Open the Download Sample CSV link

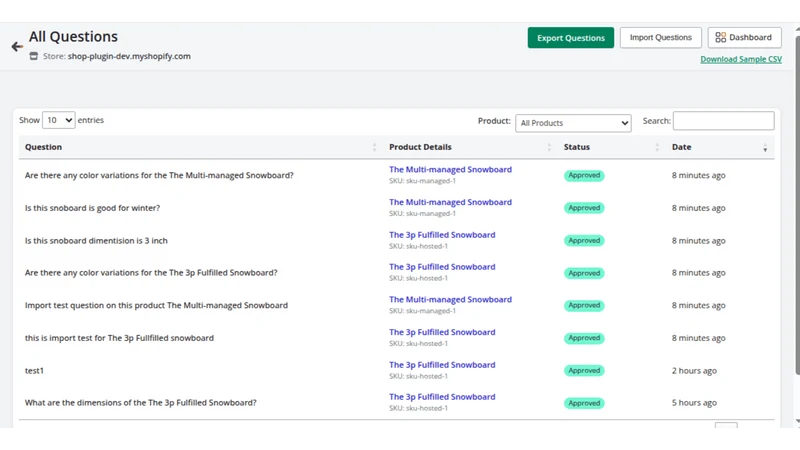741,59
